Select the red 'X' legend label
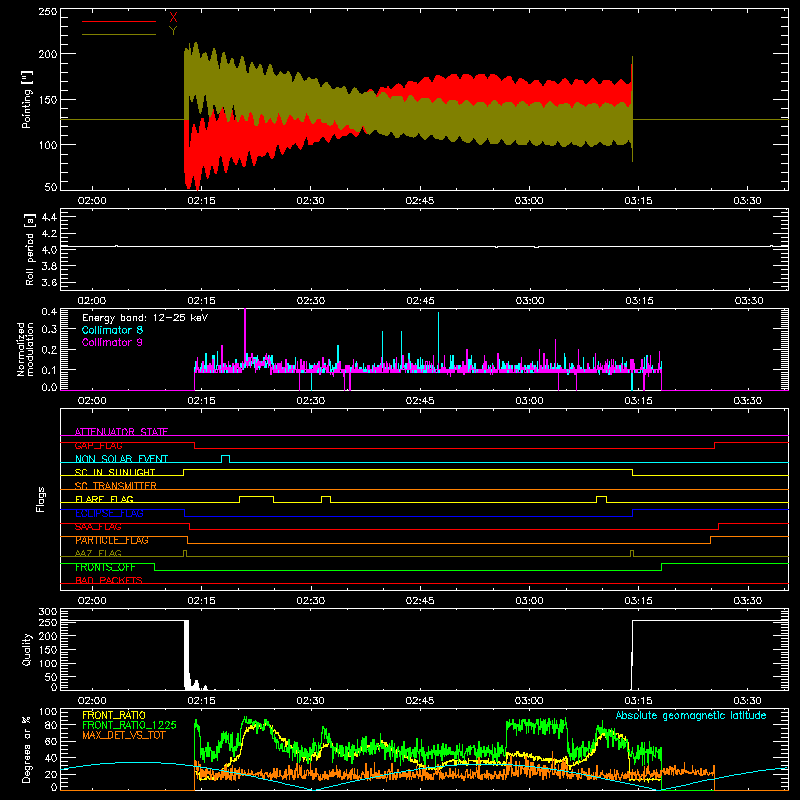 click(x=173, y=17)
